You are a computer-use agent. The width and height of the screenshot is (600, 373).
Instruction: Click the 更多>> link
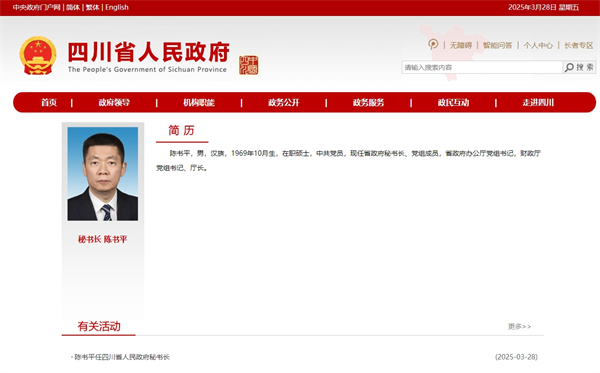[519, 326]
